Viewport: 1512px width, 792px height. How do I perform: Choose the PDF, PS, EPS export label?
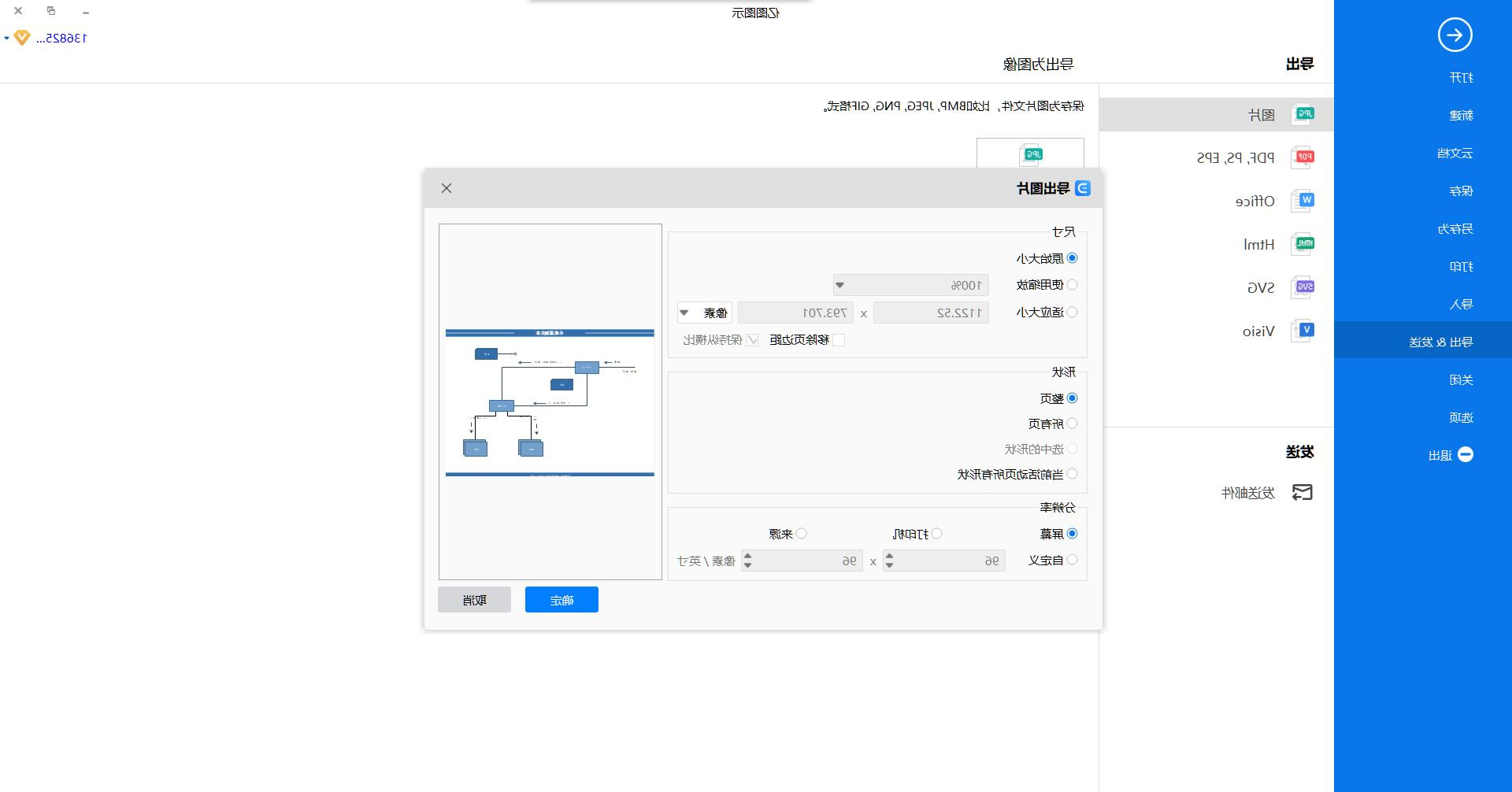click(1236, 157)
